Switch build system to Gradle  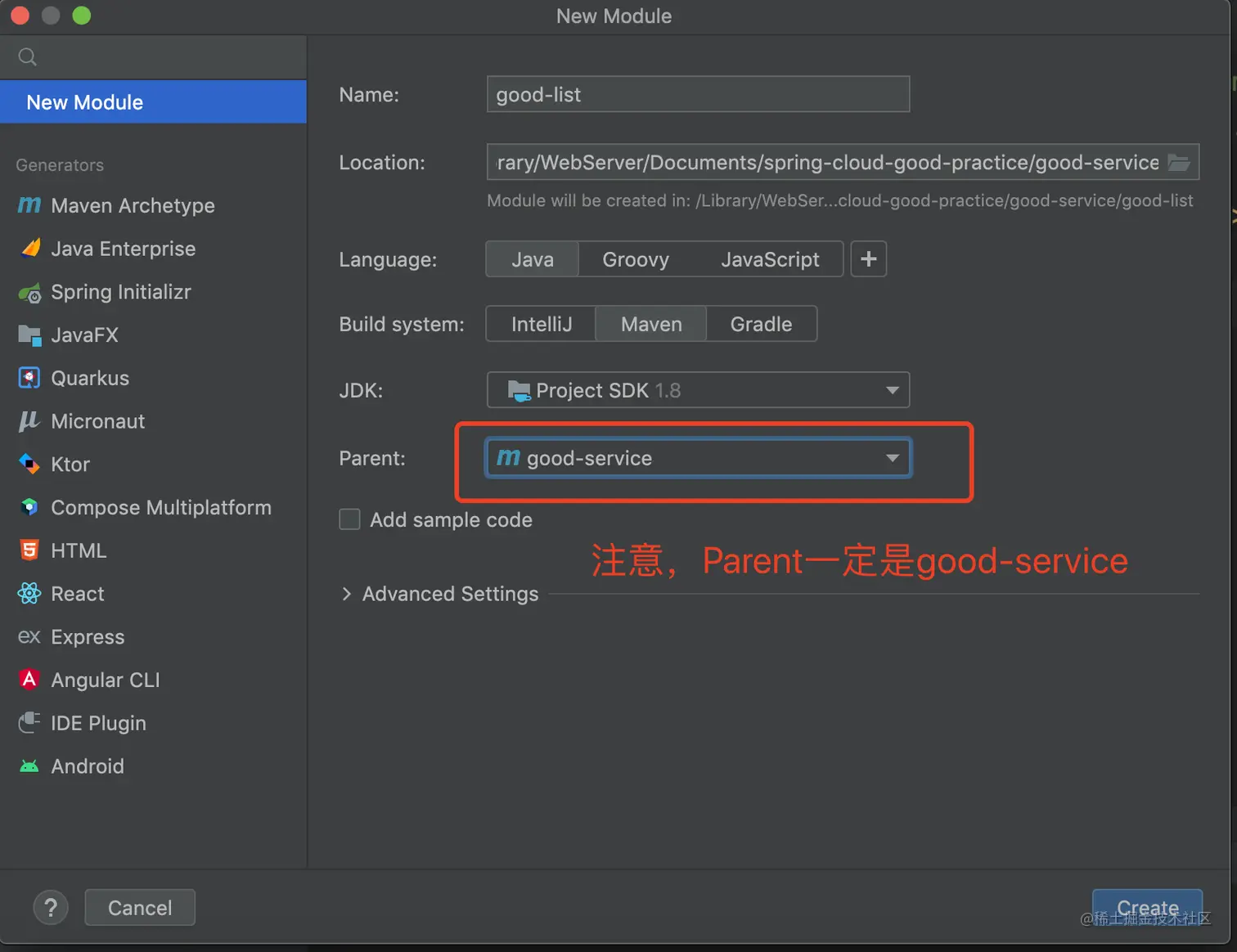(761, 324)
